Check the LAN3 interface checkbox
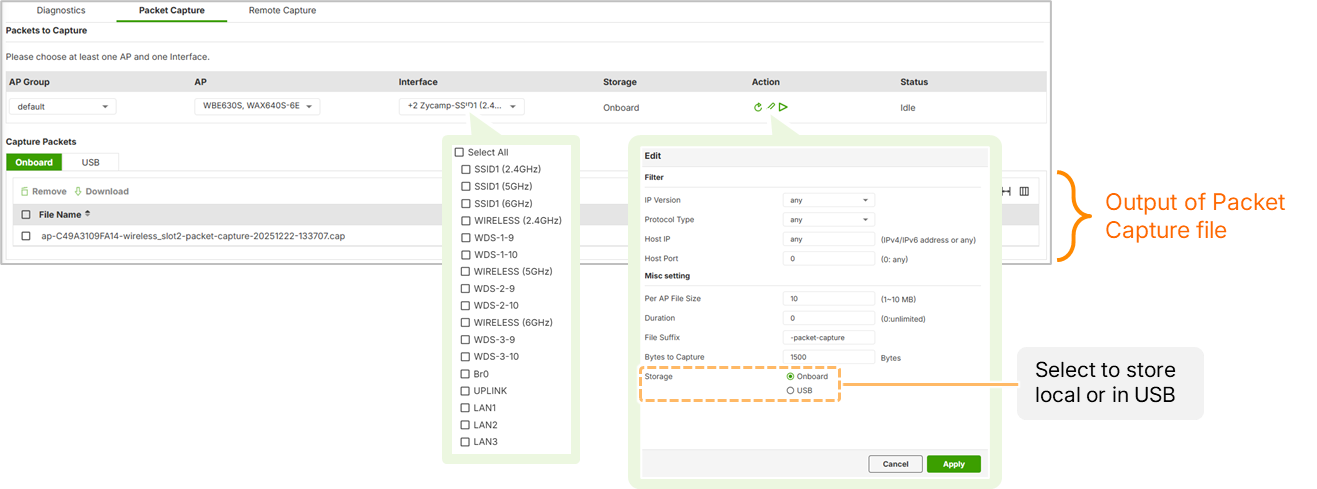Image resolution: width=1317 pixels, height=489 pixels. pyautogui.click(x=465, y=441)
